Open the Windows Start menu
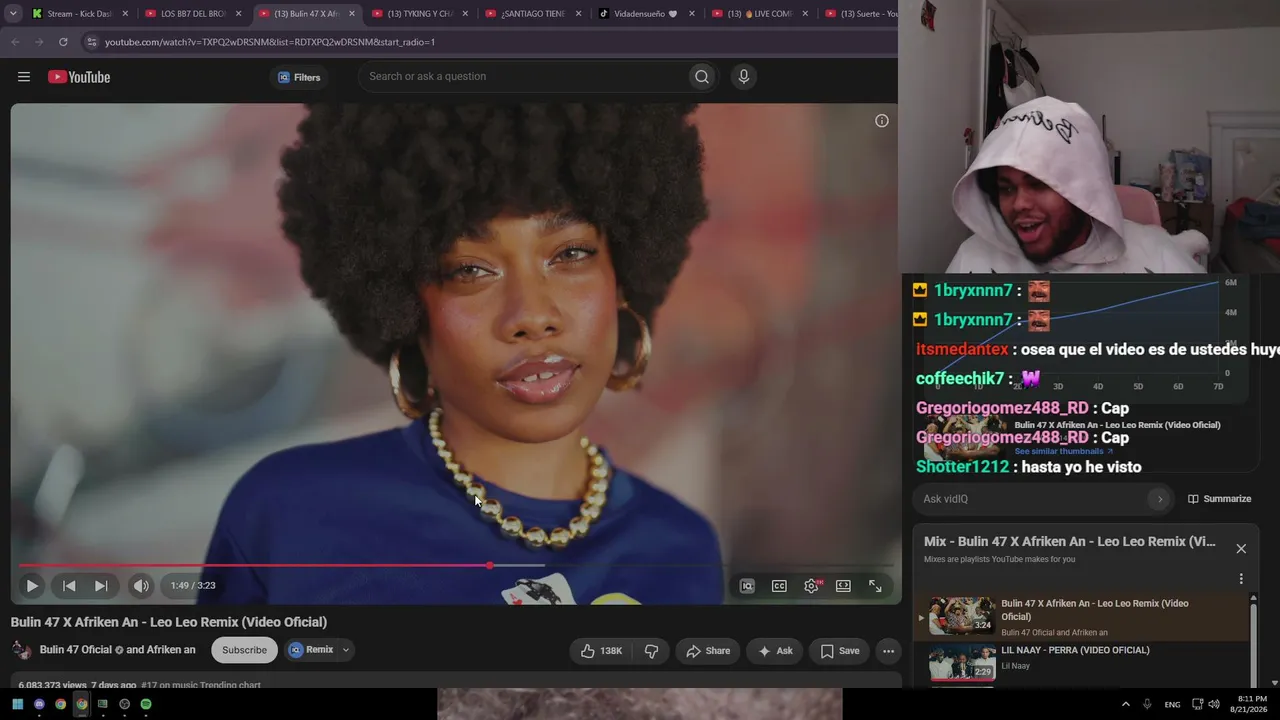This screenshot has height=720, width=1280. point(18,704)
